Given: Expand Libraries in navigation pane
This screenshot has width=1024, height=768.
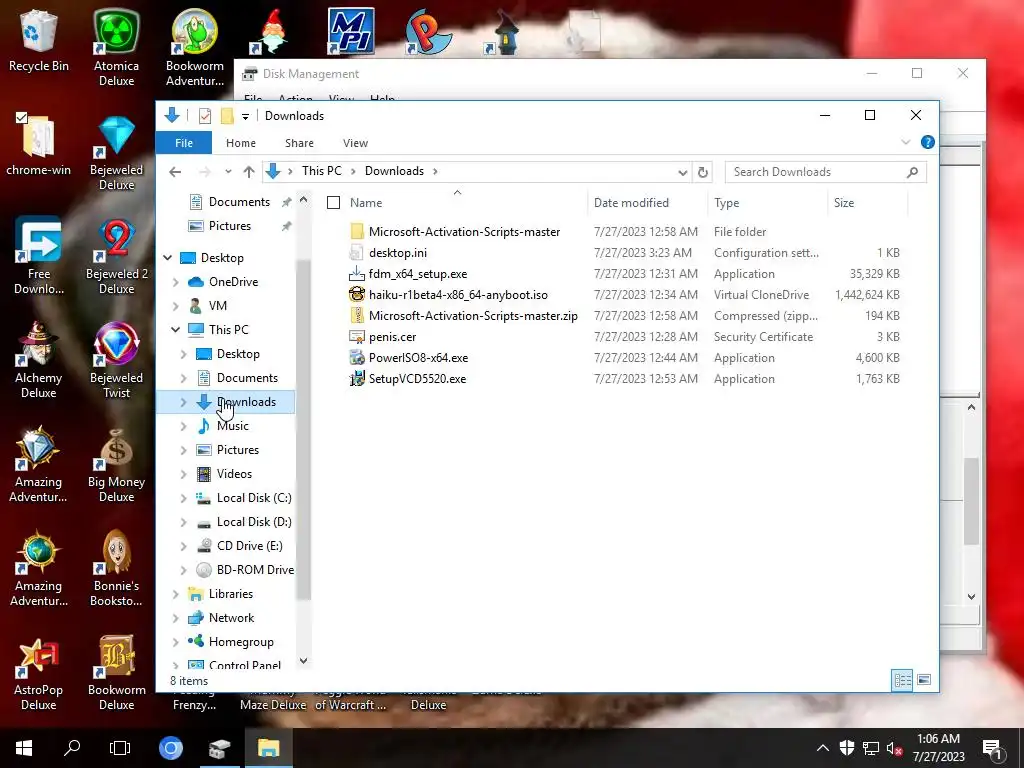Looking at the screenshot, I should click(176, 594).
